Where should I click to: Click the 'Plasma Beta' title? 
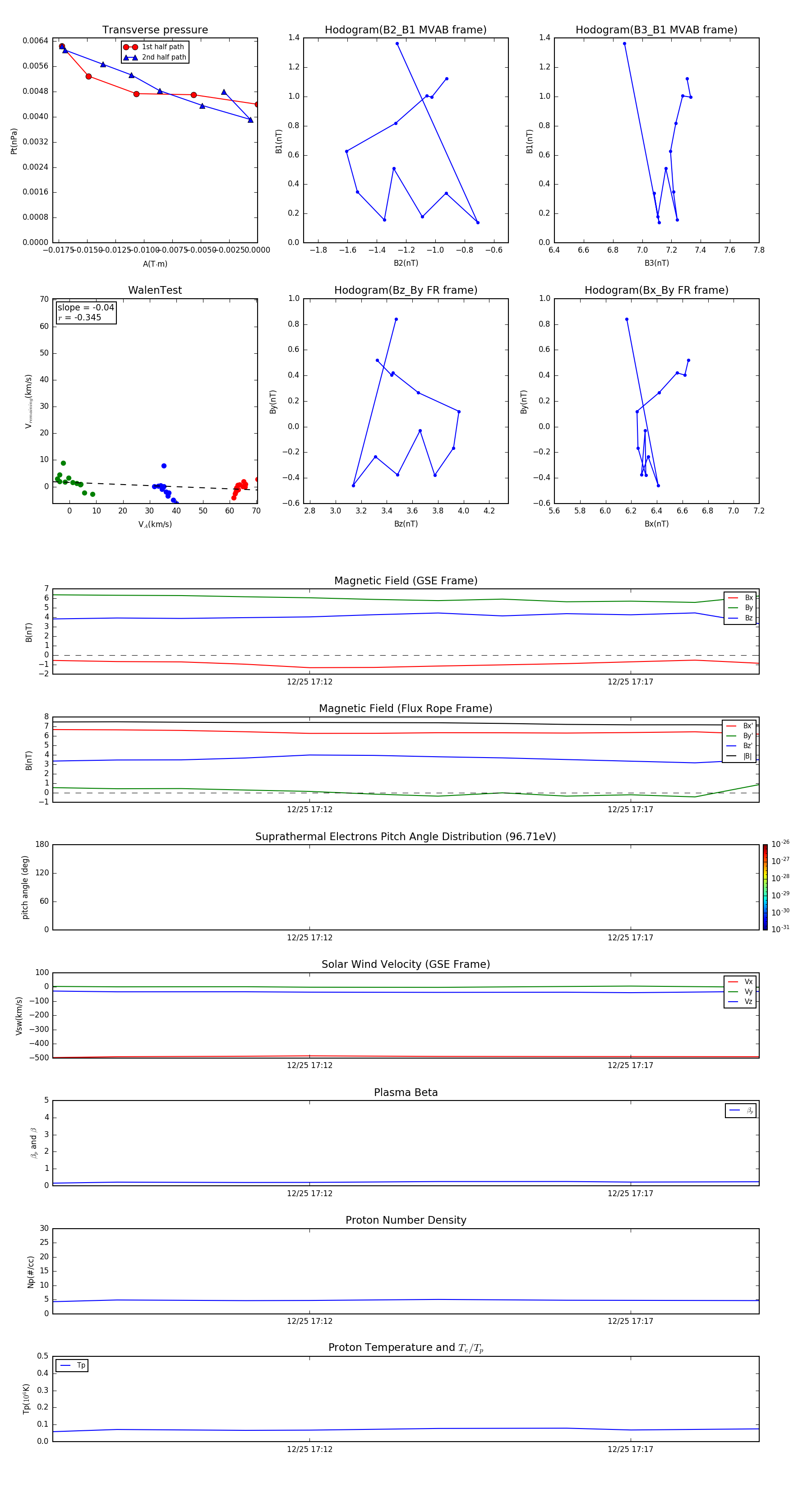(406, 1092)
